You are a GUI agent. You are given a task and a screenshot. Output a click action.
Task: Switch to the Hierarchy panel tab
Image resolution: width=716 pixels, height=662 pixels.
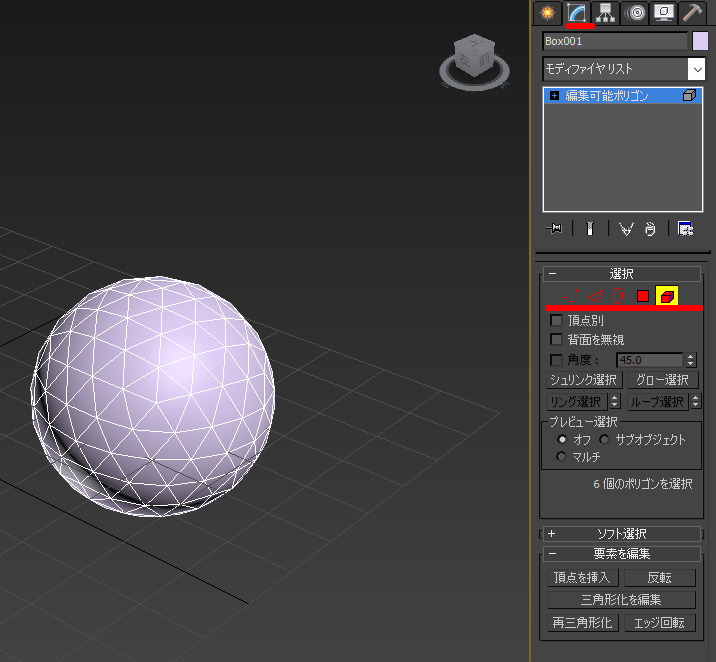pyautogui.click(x=605, y=13)
